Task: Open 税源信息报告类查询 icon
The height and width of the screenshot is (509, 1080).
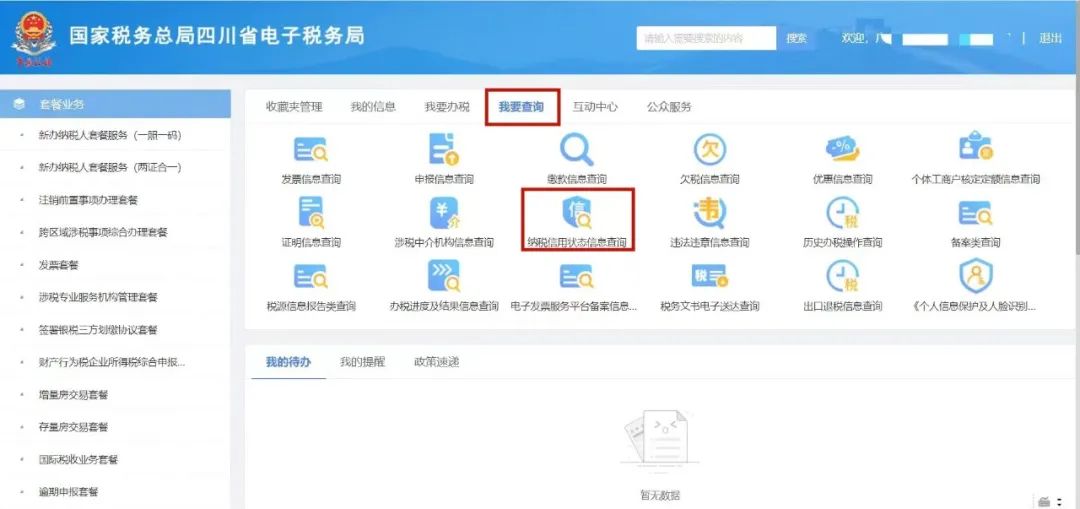Action: point(311,276)
